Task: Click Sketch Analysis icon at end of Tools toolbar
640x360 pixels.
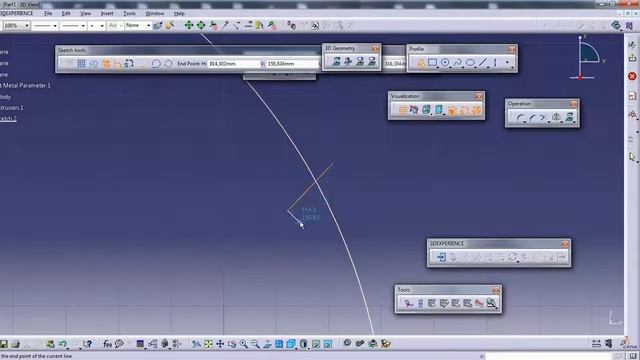Action: click(x=491, y=303)
